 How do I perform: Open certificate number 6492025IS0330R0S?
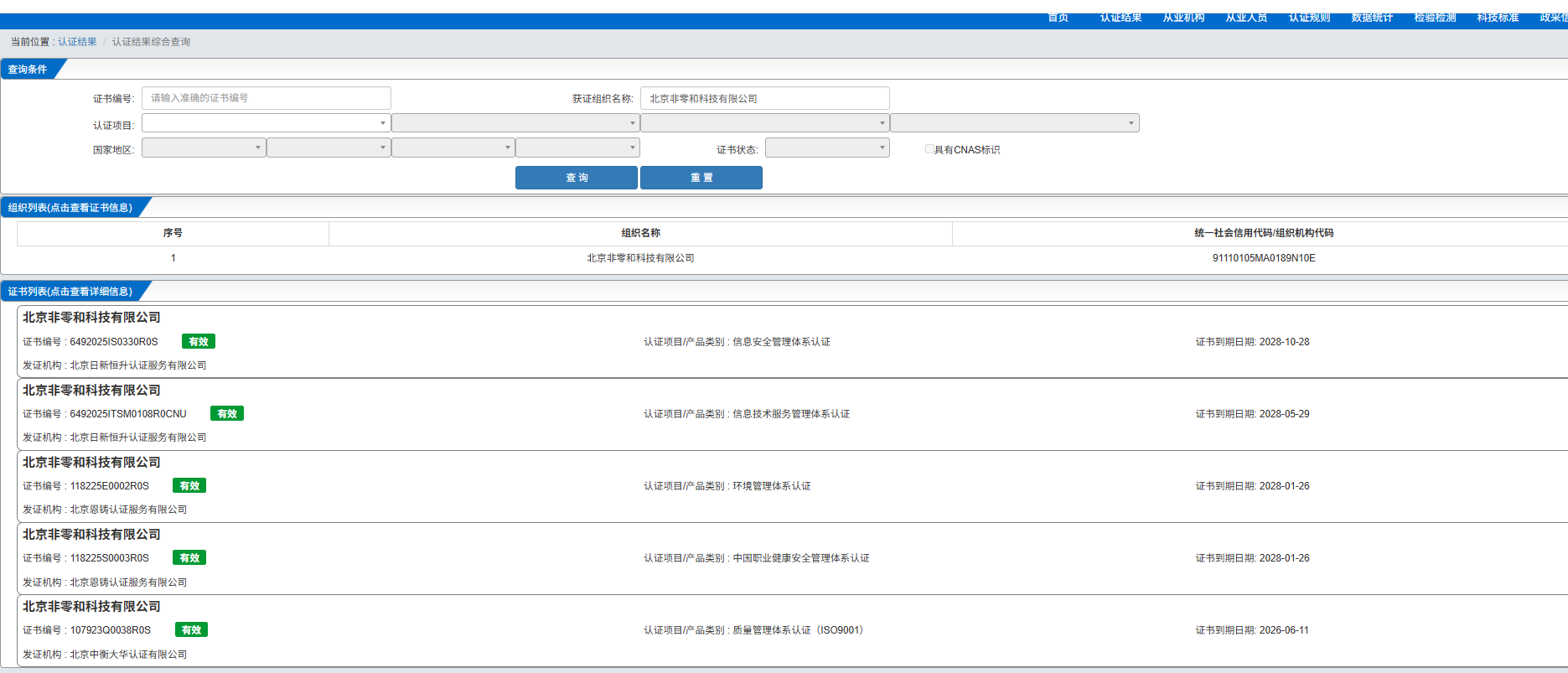[114, 342]
